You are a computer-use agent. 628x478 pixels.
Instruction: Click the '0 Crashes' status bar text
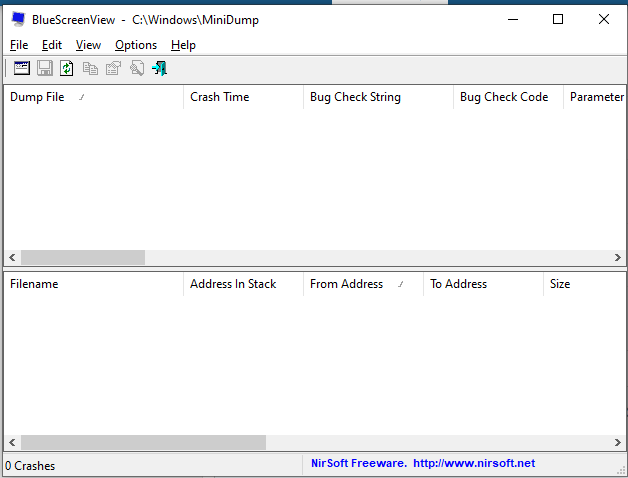coord(30,466)
